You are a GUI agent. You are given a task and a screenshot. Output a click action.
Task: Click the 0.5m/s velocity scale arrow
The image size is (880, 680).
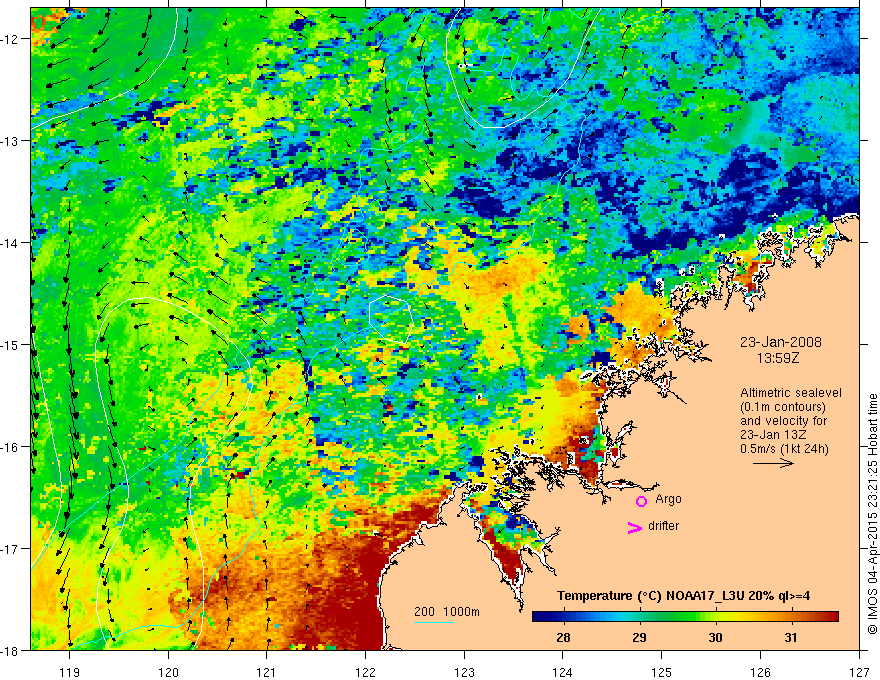click(773, 463)
